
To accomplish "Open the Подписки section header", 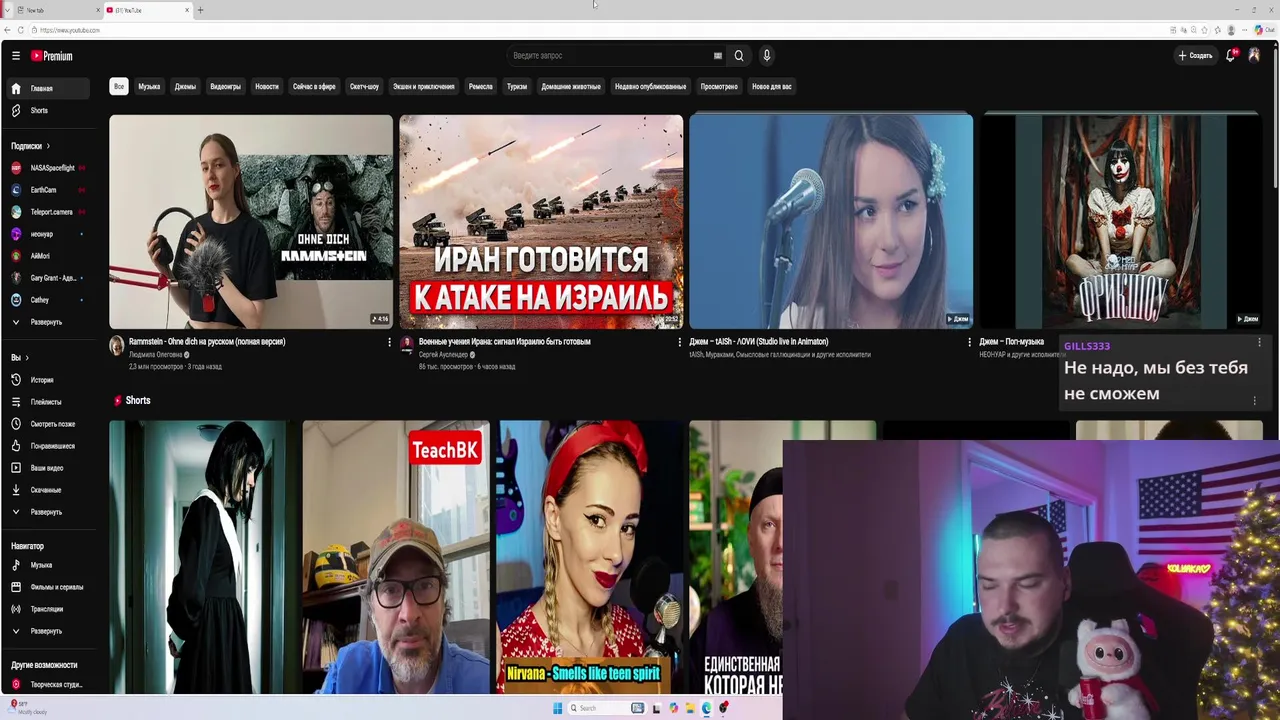I will pyautogui.click(x=30, y=146).
